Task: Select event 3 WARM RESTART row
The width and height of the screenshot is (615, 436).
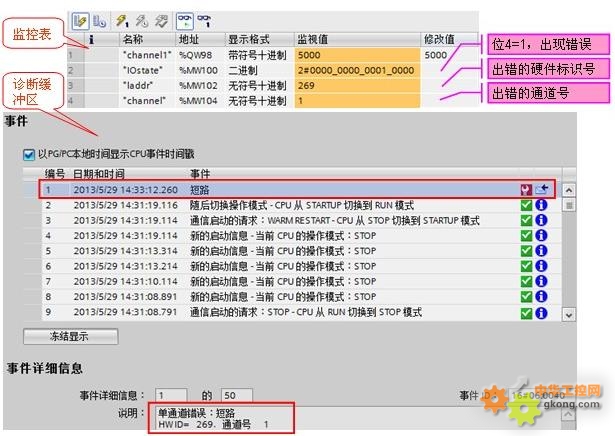Action: click(292, 220)
